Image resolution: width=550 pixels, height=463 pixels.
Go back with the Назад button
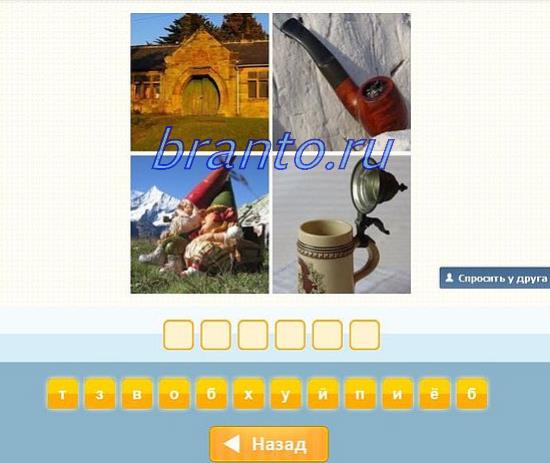click(x=269, y=444)
